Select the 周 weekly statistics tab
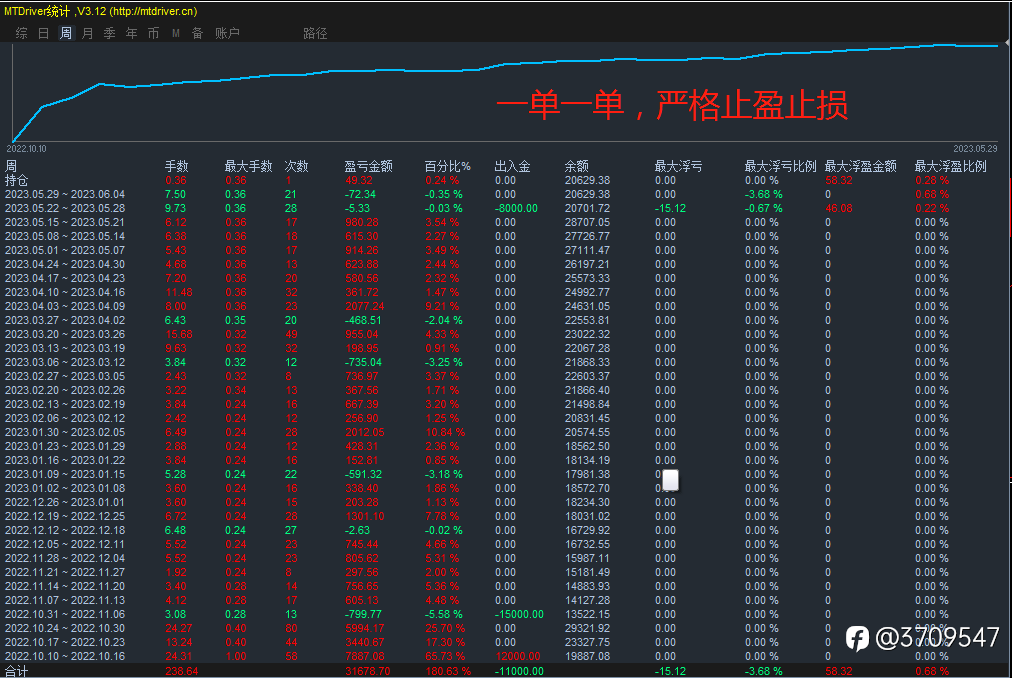1012x678 pixels. pyautogui.click(x=66, y=33)
